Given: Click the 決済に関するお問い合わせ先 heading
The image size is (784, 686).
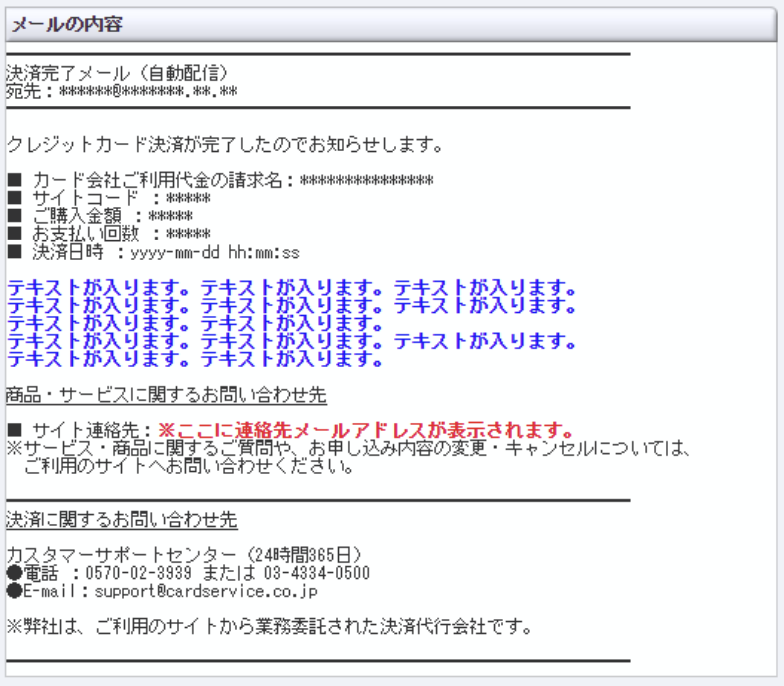Looking at the screenshot, I should (x=122, y=520).
